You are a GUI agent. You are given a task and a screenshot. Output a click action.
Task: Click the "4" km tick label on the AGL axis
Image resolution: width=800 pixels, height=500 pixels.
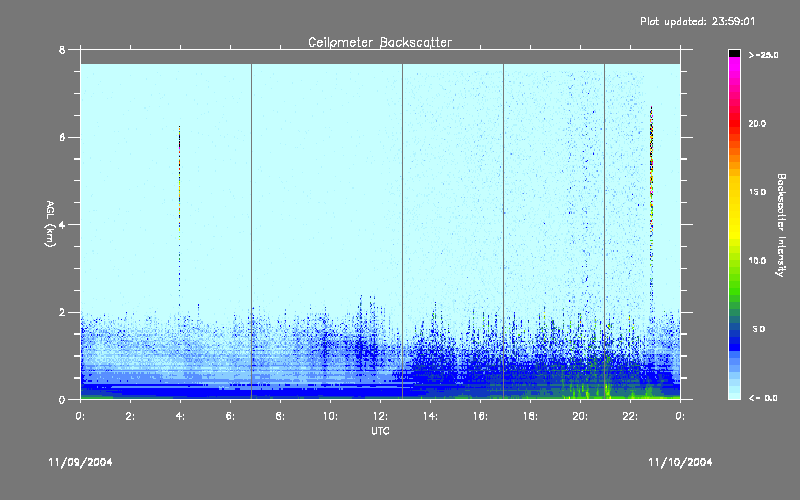pyautogui.click(x=62, y=224)
